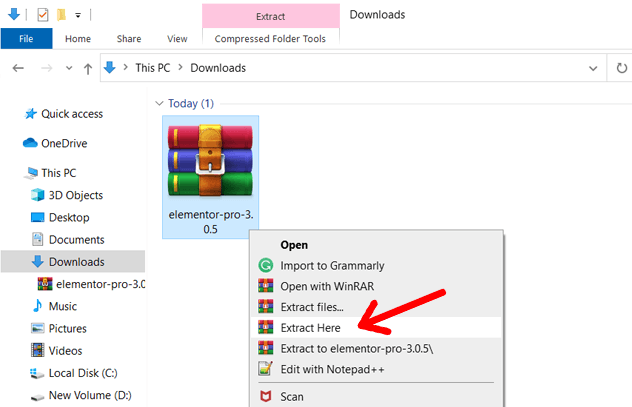Click This PC in address breadcrumb
The height and width of the screenshot is (407, 632).
point(153,68)
